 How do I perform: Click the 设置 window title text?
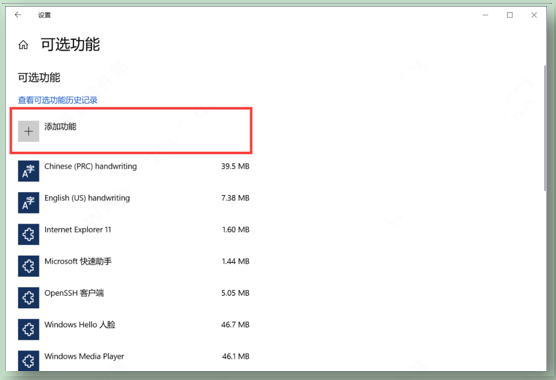click(45, 15)
